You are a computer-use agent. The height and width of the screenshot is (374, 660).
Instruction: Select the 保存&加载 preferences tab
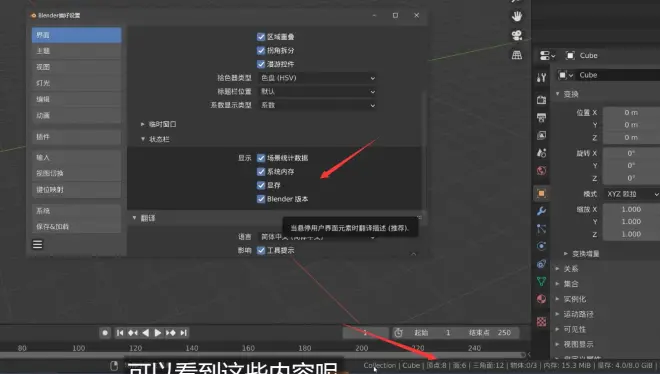tap(77, 226)
